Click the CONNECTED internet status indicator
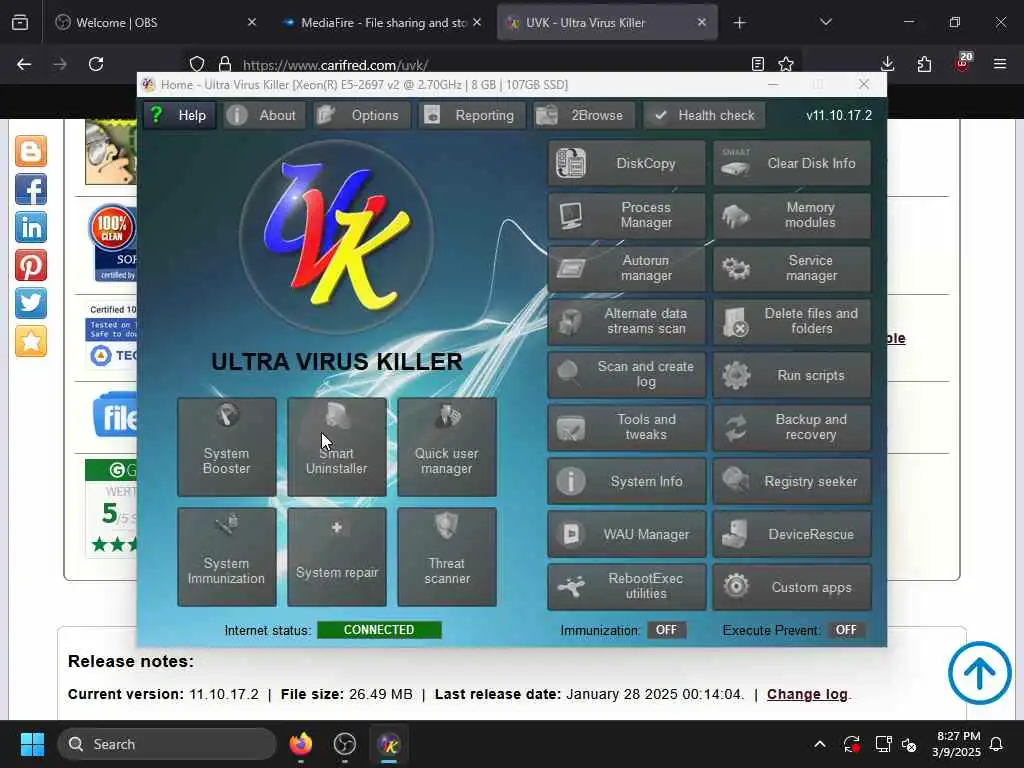The image size is (1024, 768). pyautogui.click(x=379, y=630)
